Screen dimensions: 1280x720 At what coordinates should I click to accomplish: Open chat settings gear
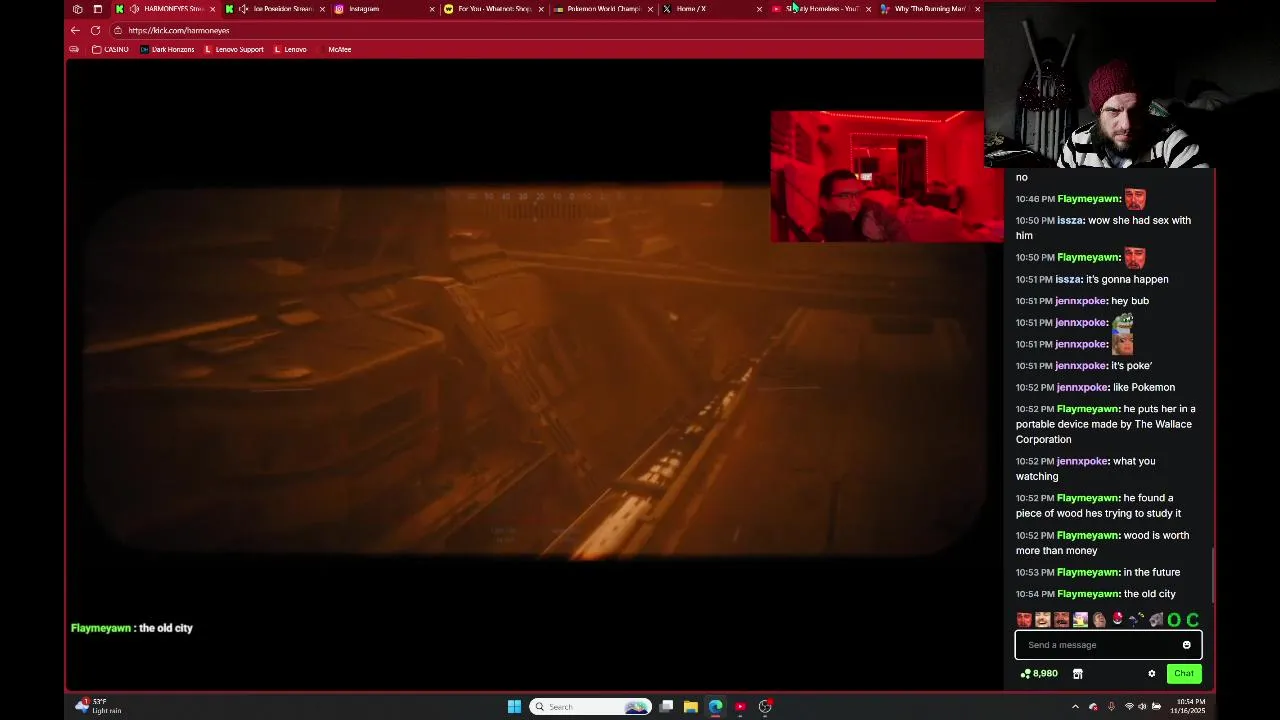pos(1151,674)
